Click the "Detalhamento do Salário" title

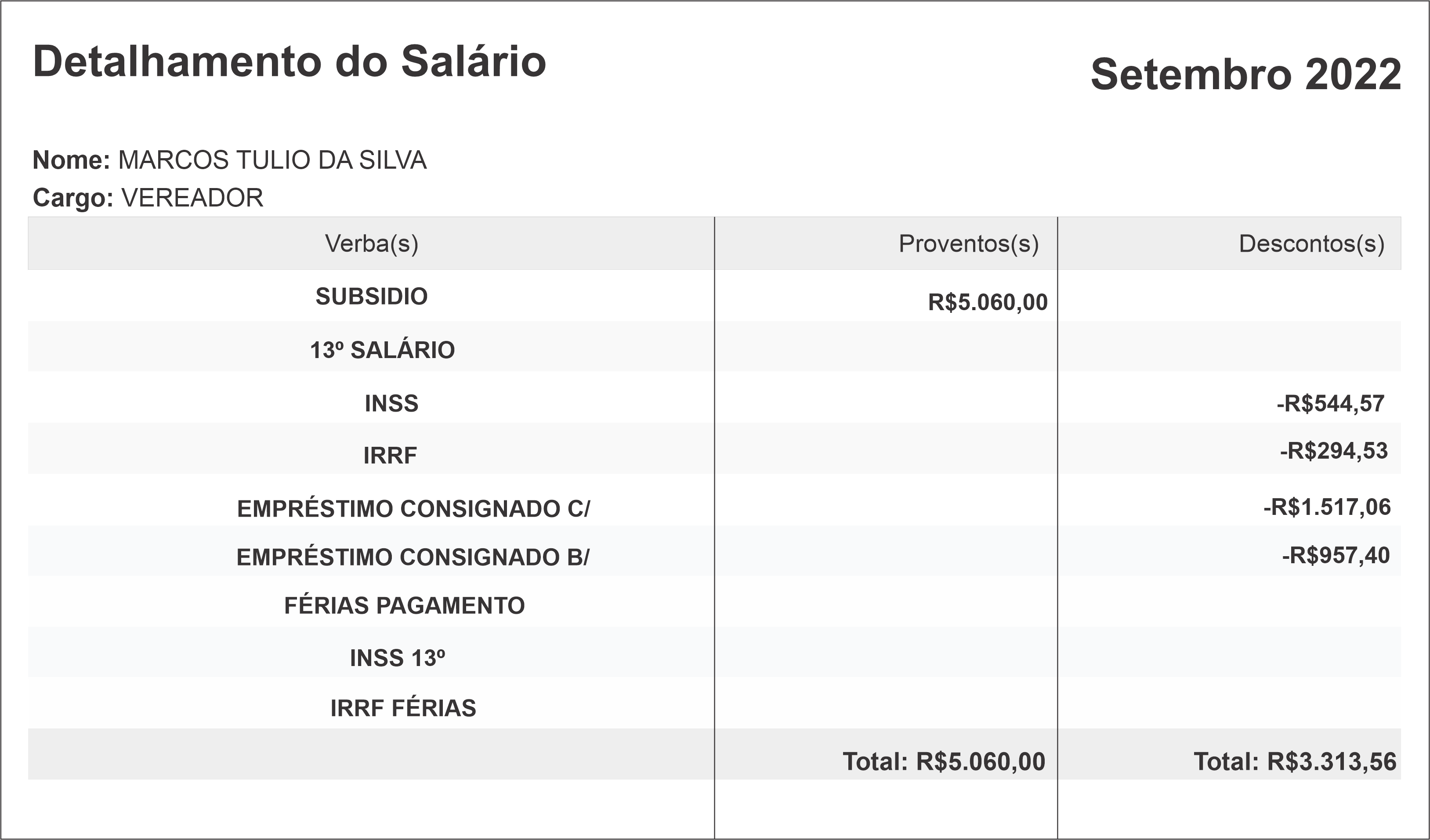coord(290,62)
